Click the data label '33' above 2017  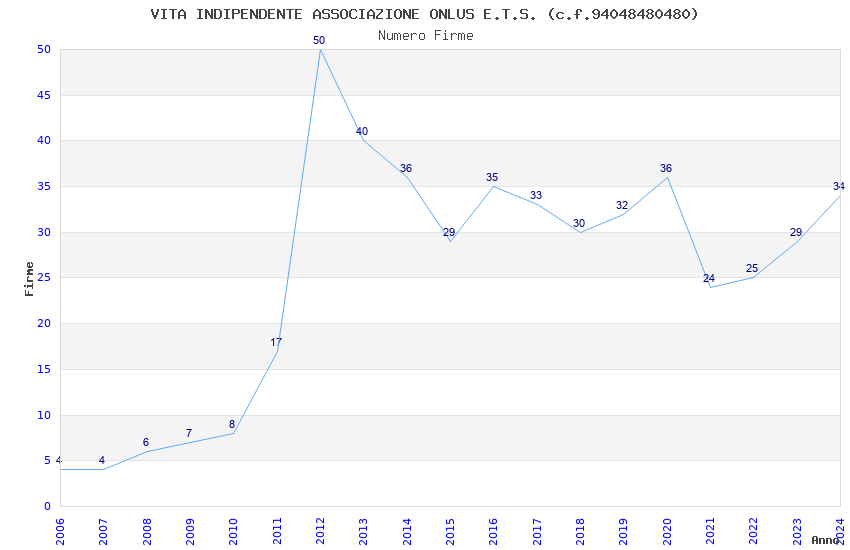point(536,195)
